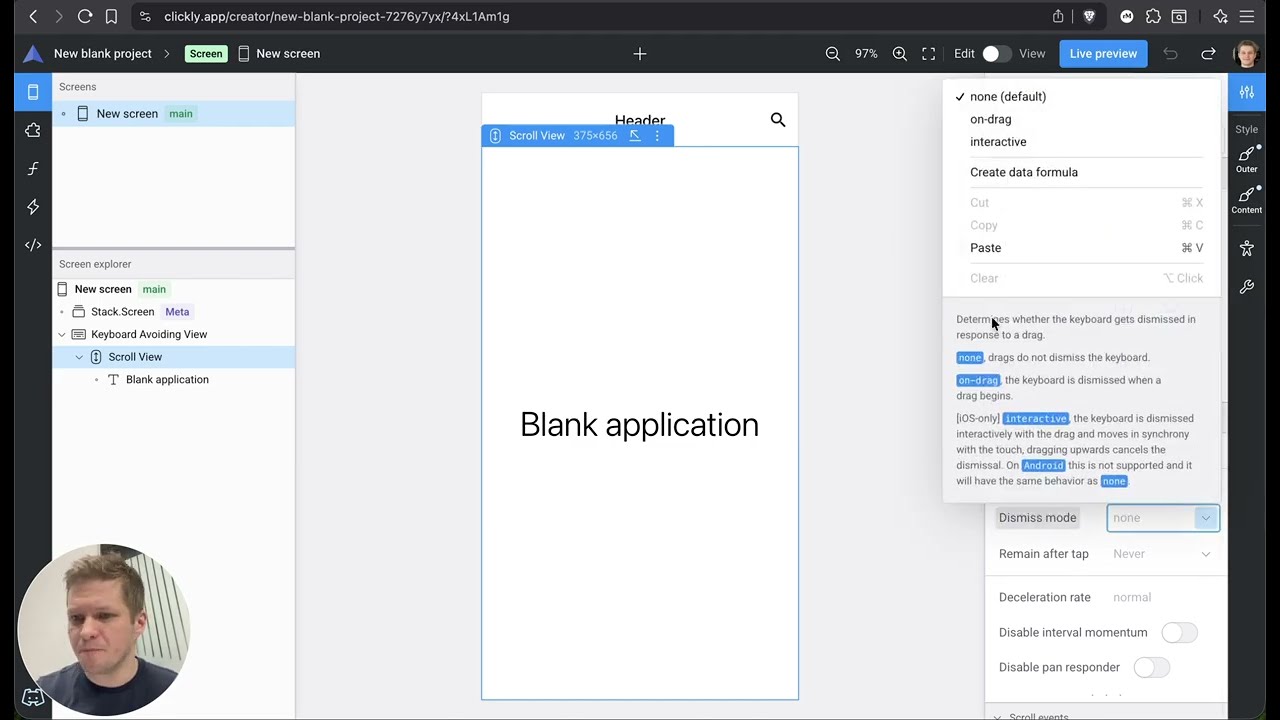Click the green Screen badge in breadcrumb
Image resolution: width=1280 pixels, height=720 pixels.
206,54
